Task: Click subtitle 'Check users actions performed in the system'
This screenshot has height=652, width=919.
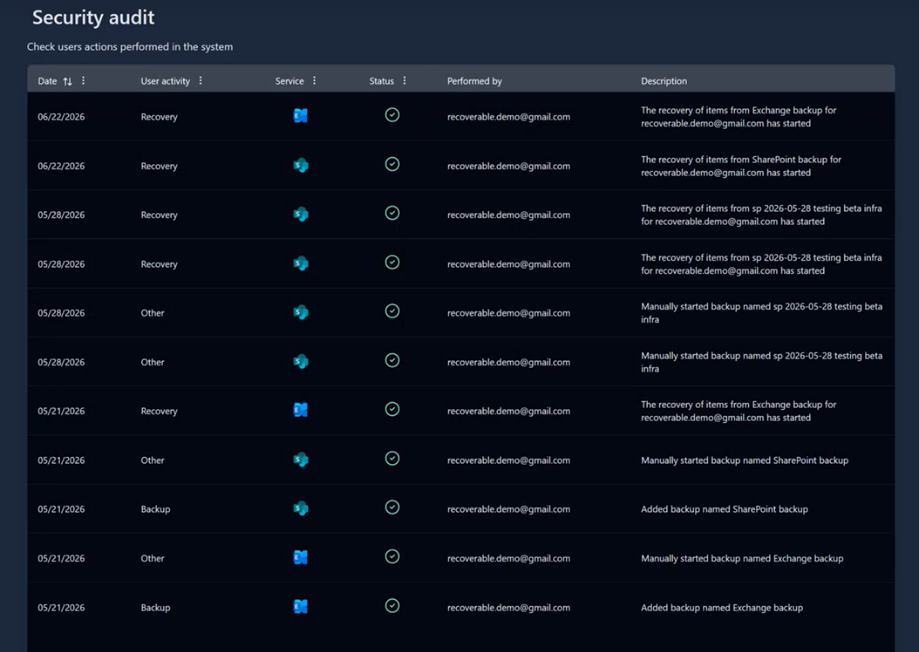Action: (x=130, y=46)
